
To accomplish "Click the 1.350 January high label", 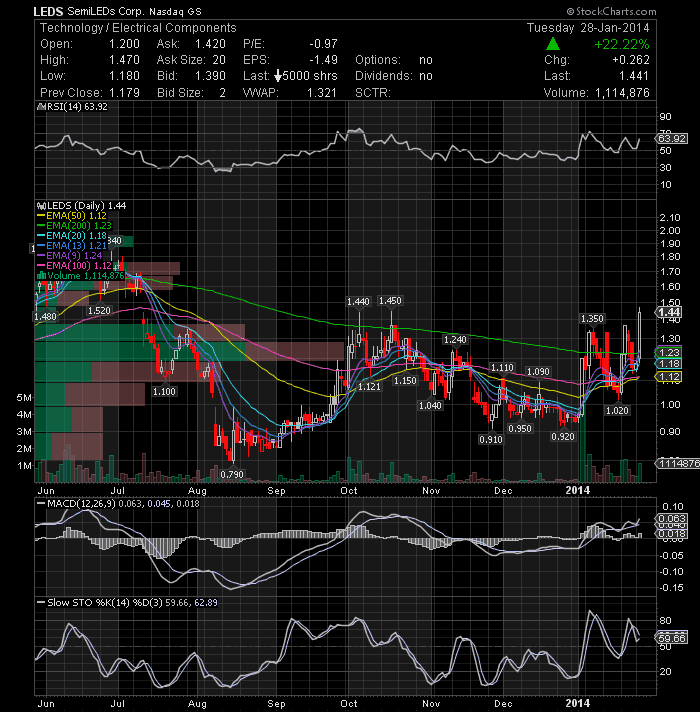I will tap(592, 319).
